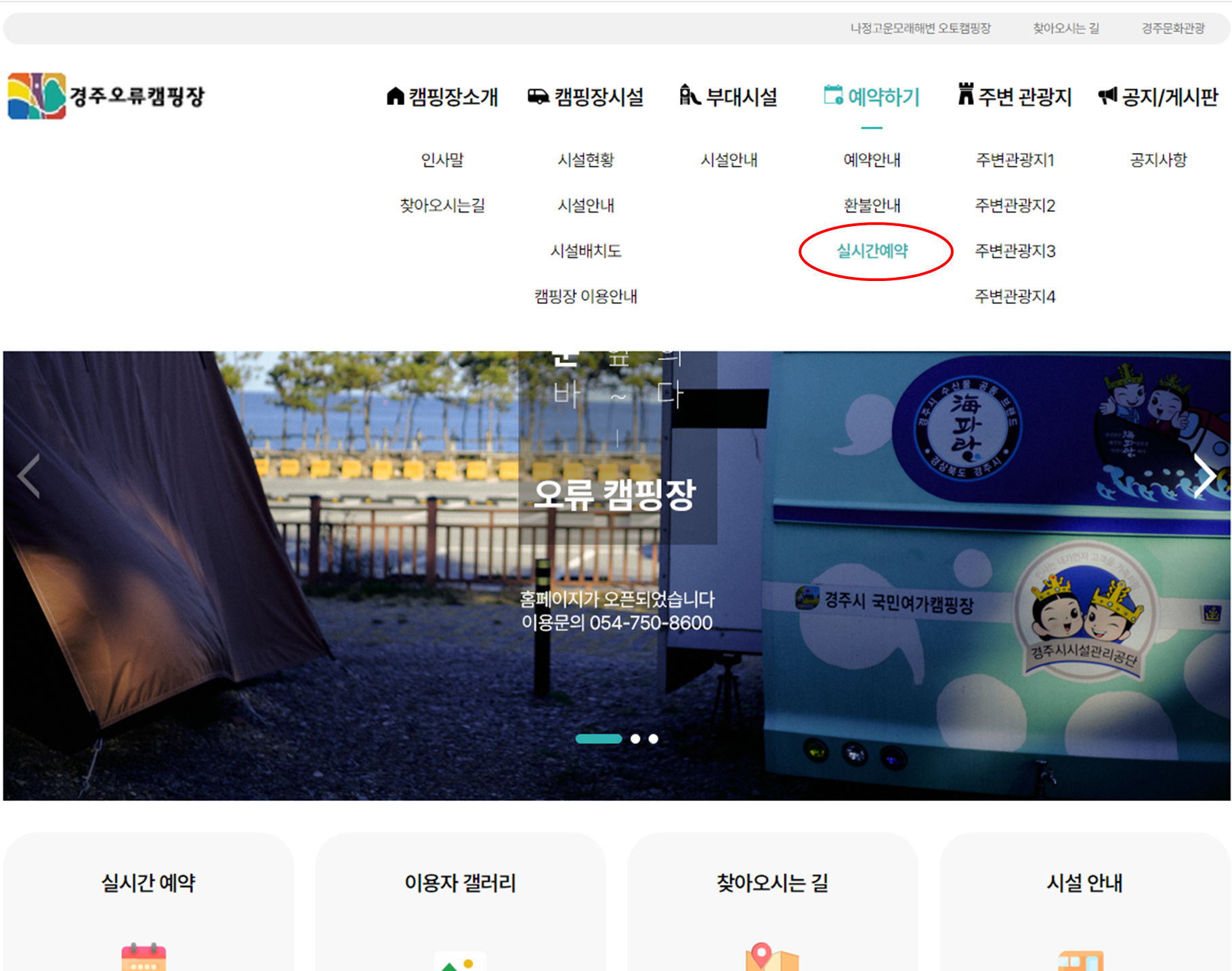Click the house icon beside 캠핑장소개

[x=395, y=96]
